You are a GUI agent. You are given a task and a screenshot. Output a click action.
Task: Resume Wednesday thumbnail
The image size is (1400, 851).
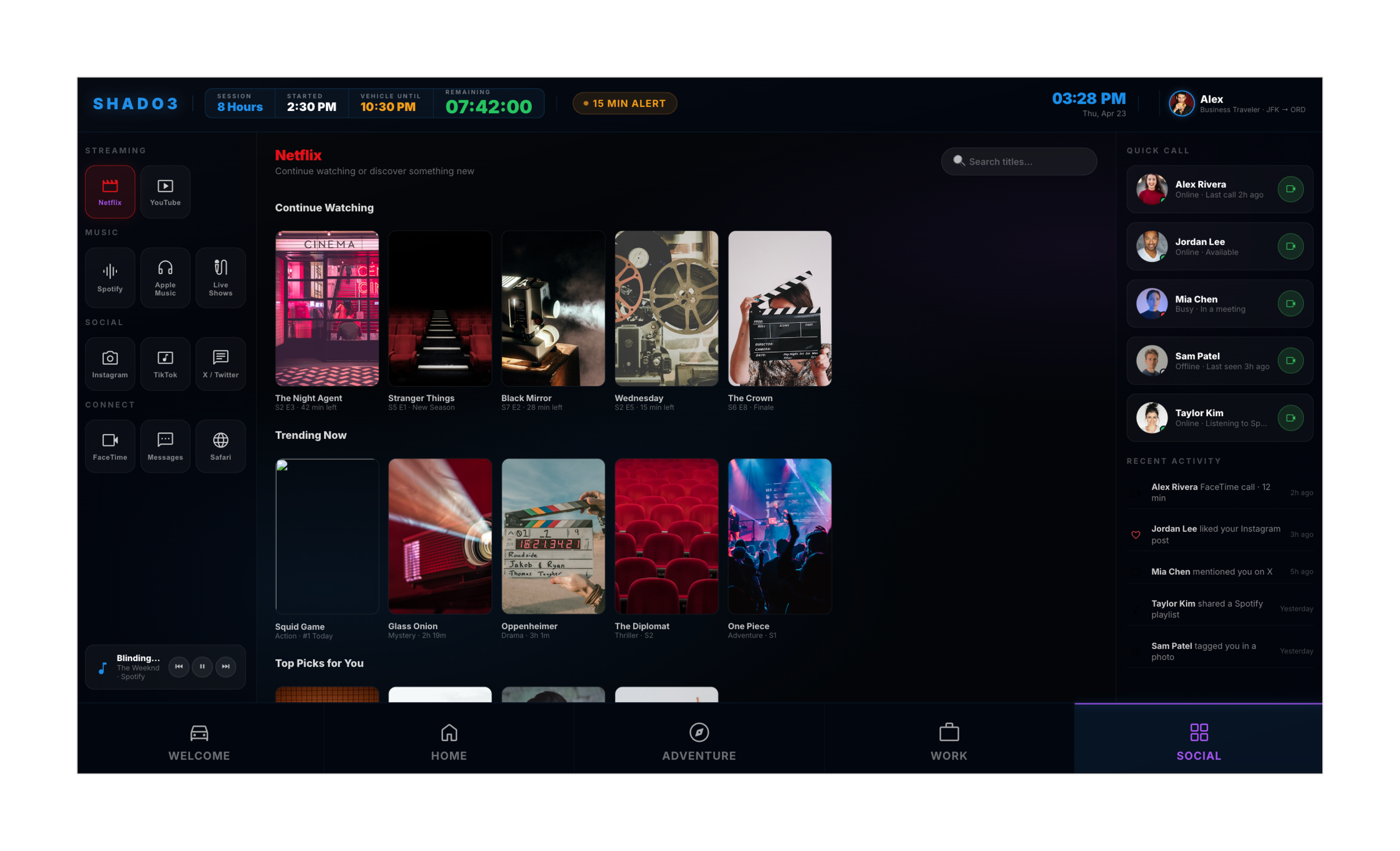(666, 308)
